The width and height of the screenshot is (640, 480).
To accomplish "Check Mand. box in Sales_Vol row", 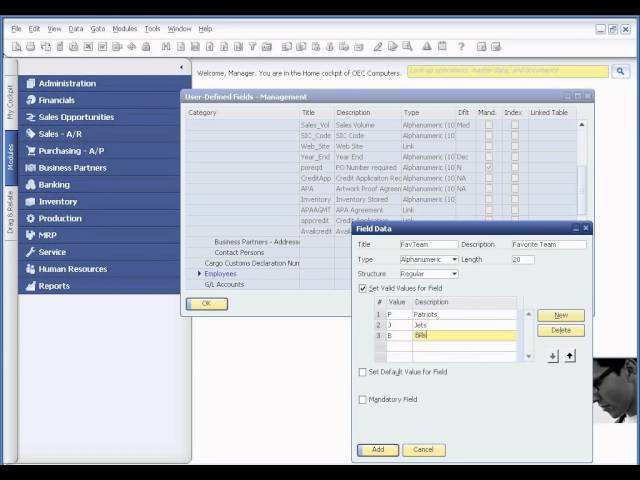I will click(489, 125).
